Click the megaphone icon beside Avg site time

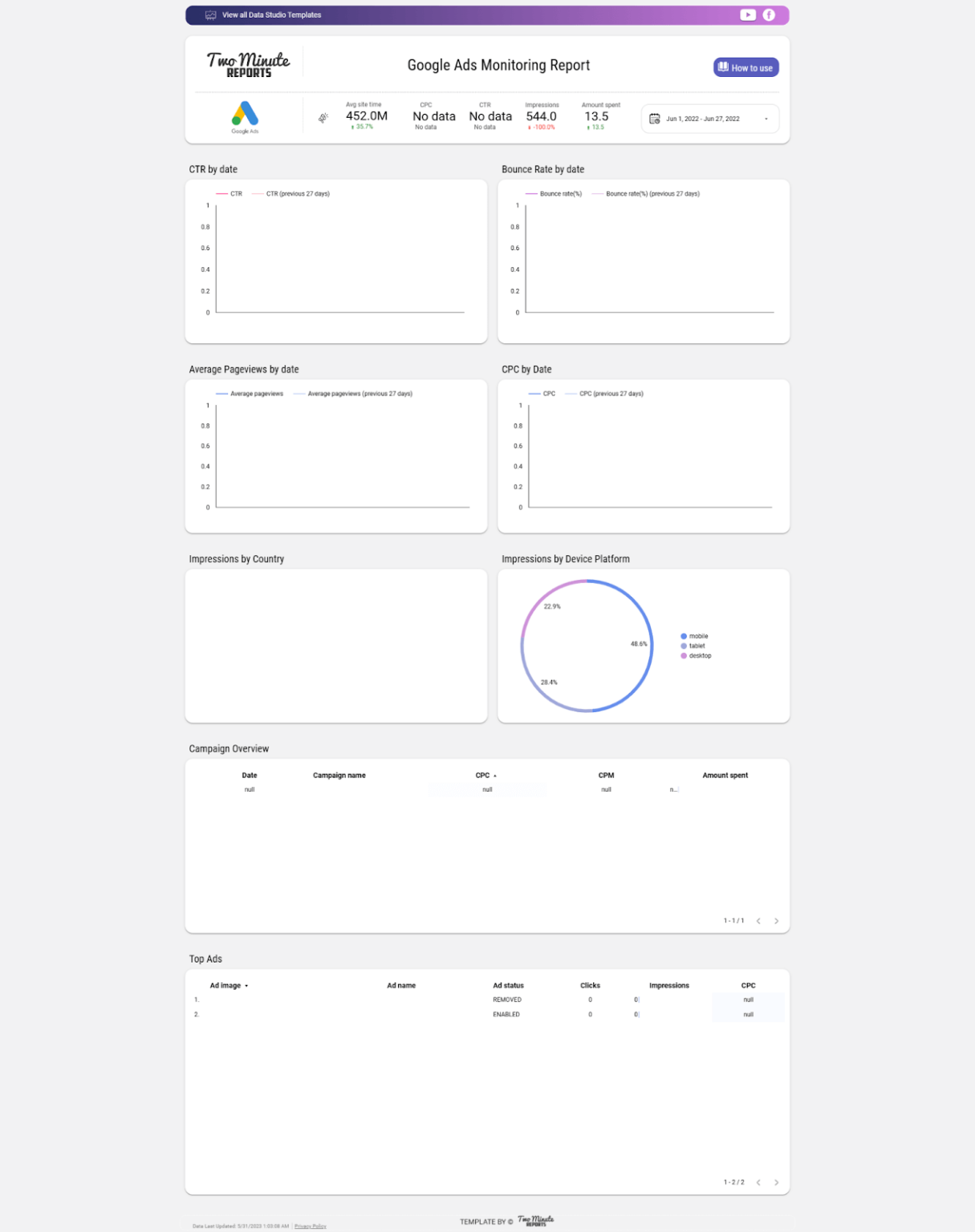tap(324, 116)
